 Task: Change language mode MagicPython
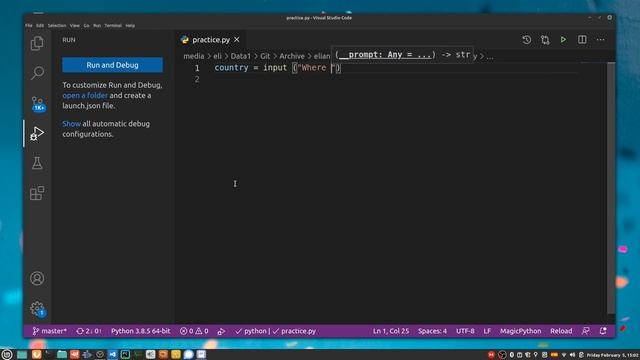(520, 331)
